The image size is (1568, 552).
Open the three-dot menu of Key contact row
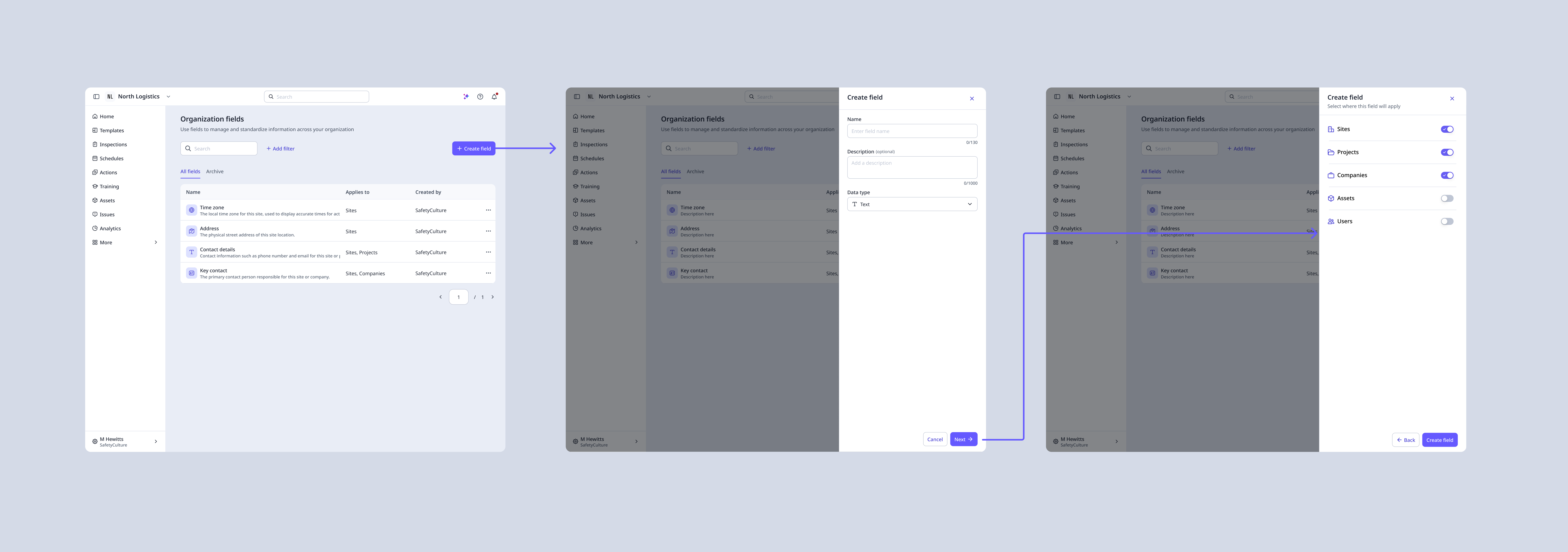(x=488, y=273)
